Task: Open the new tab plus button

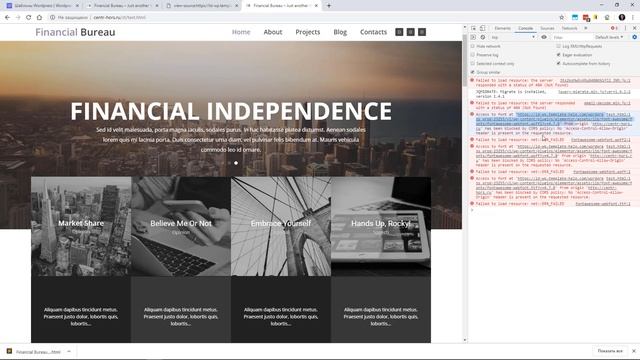Action: [x=329, y=6]
